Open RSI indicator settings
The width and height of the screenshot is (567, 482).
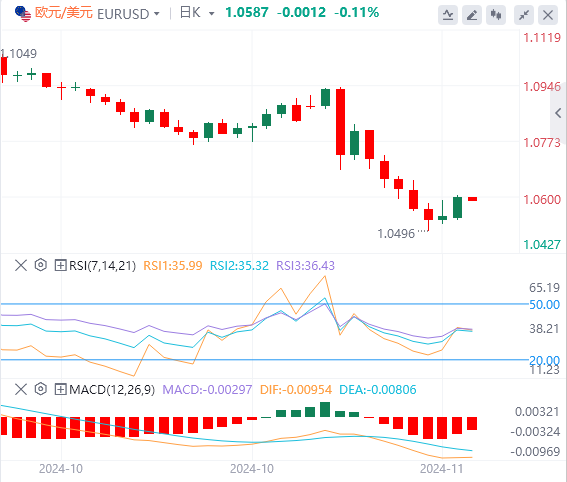point(41,265)
